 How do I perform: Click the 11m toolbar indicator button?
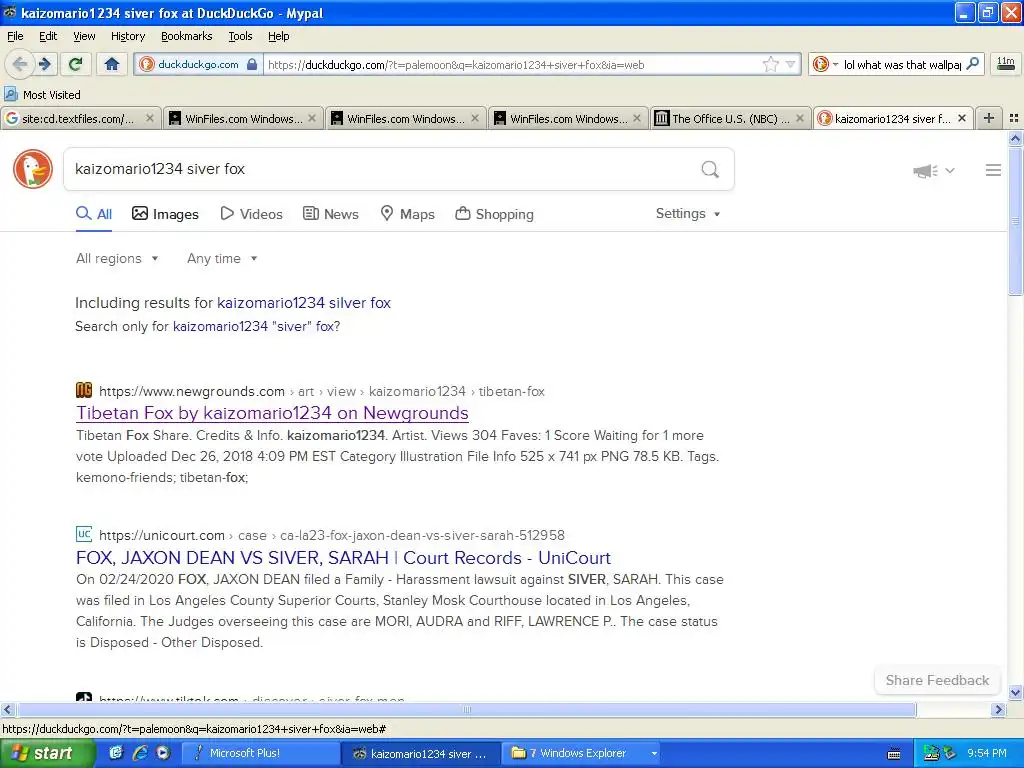(1006, 63)
